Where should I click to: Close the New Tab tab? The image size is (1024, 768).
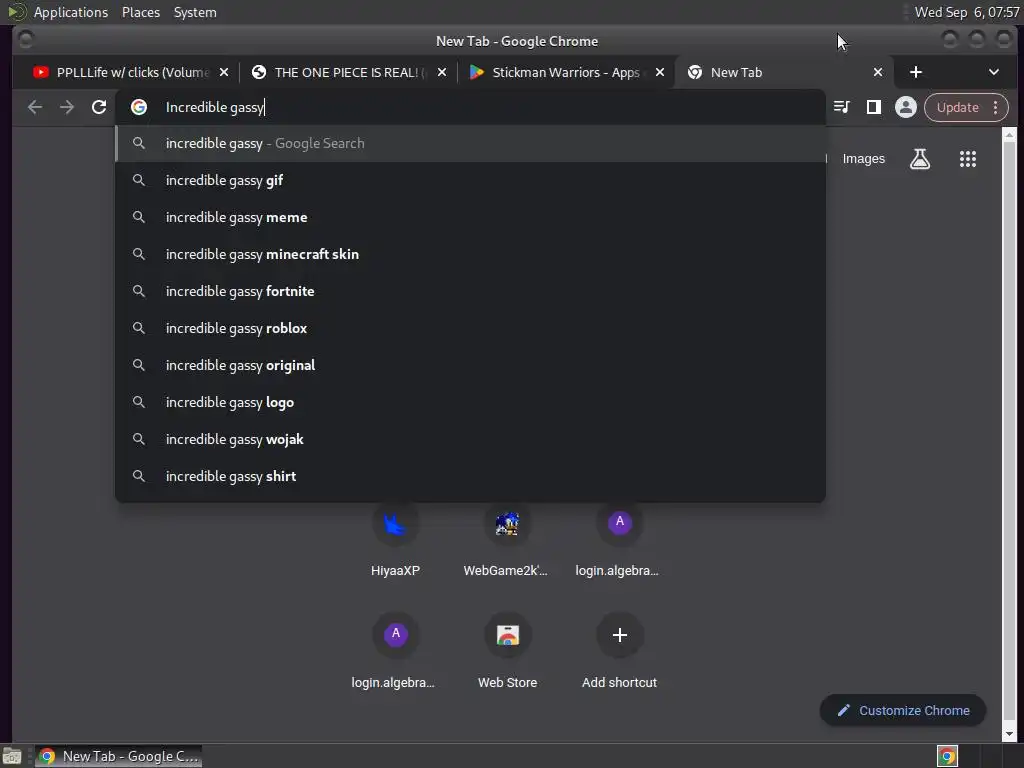point(878,72)
